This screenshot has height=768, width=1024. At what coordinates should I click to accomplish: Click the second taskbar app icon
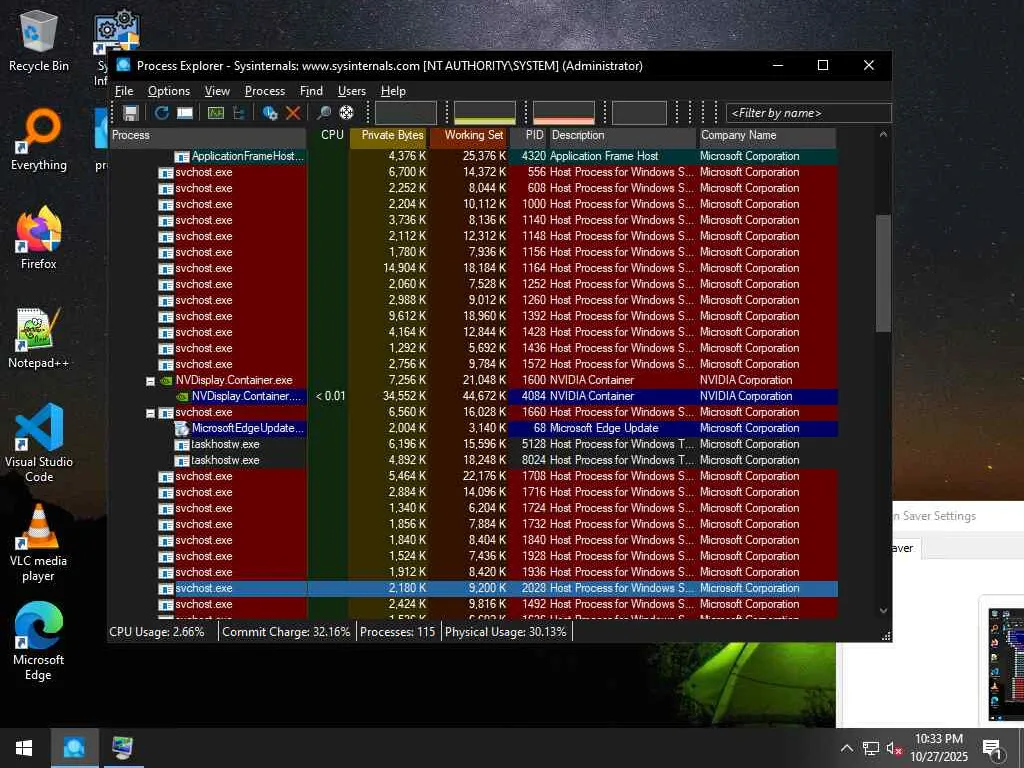tap(123, 748)
